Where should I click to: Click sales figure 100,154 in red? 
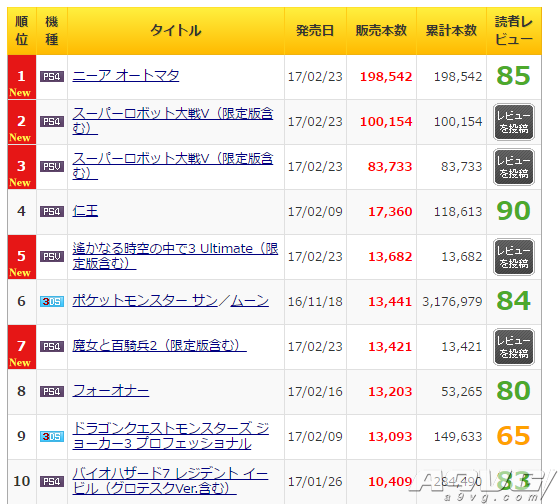click(386, 121)
